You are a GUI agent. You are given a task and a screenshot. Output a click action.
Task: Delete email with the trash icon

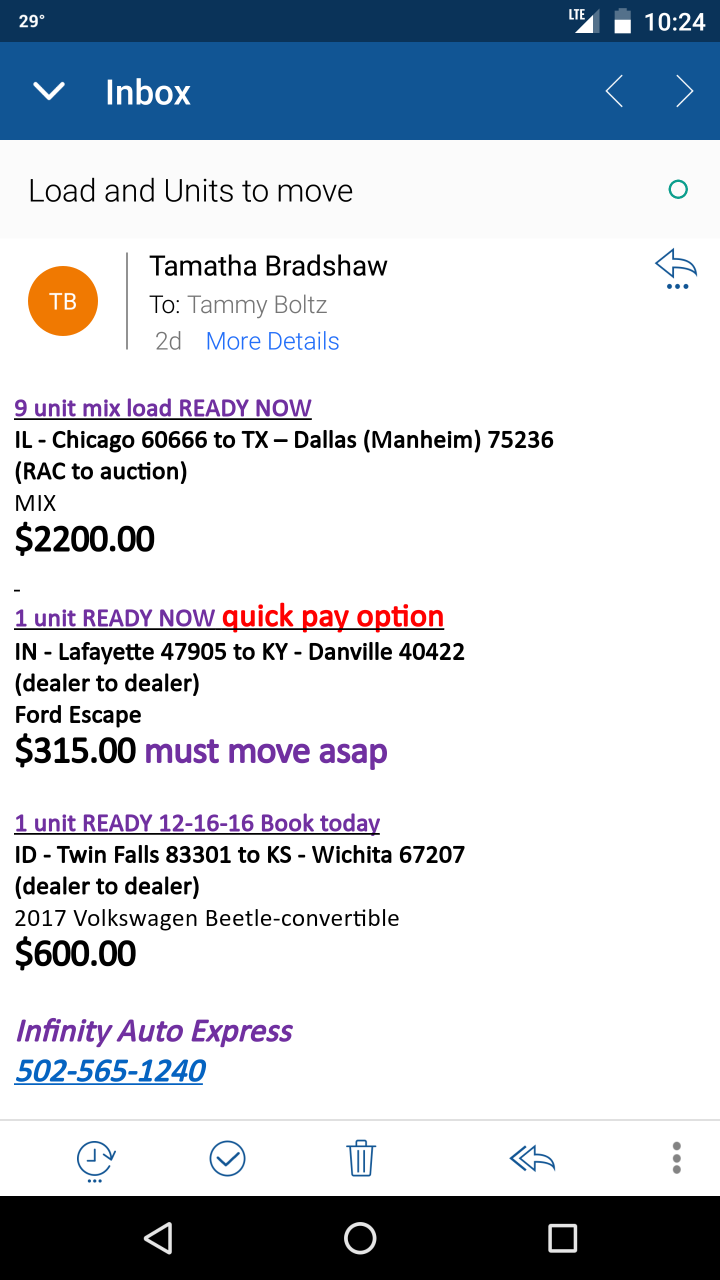[360, 1158]
